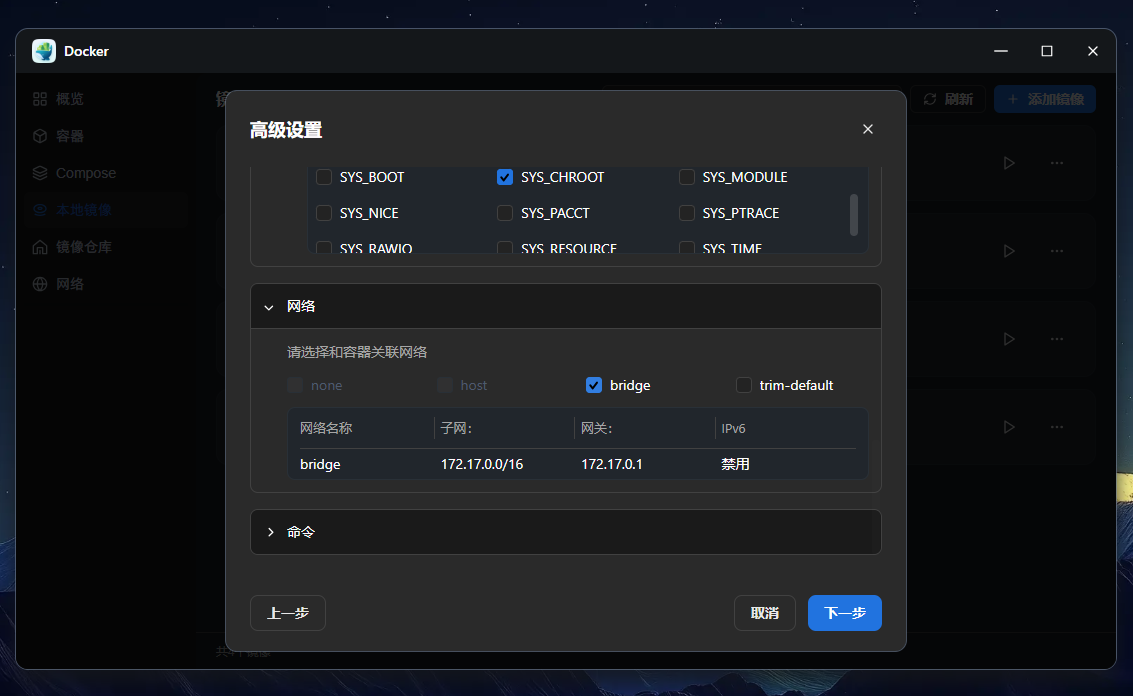Click the third image row's run icon
Screen dimensions: 1133x696
tap(1009, 339)
